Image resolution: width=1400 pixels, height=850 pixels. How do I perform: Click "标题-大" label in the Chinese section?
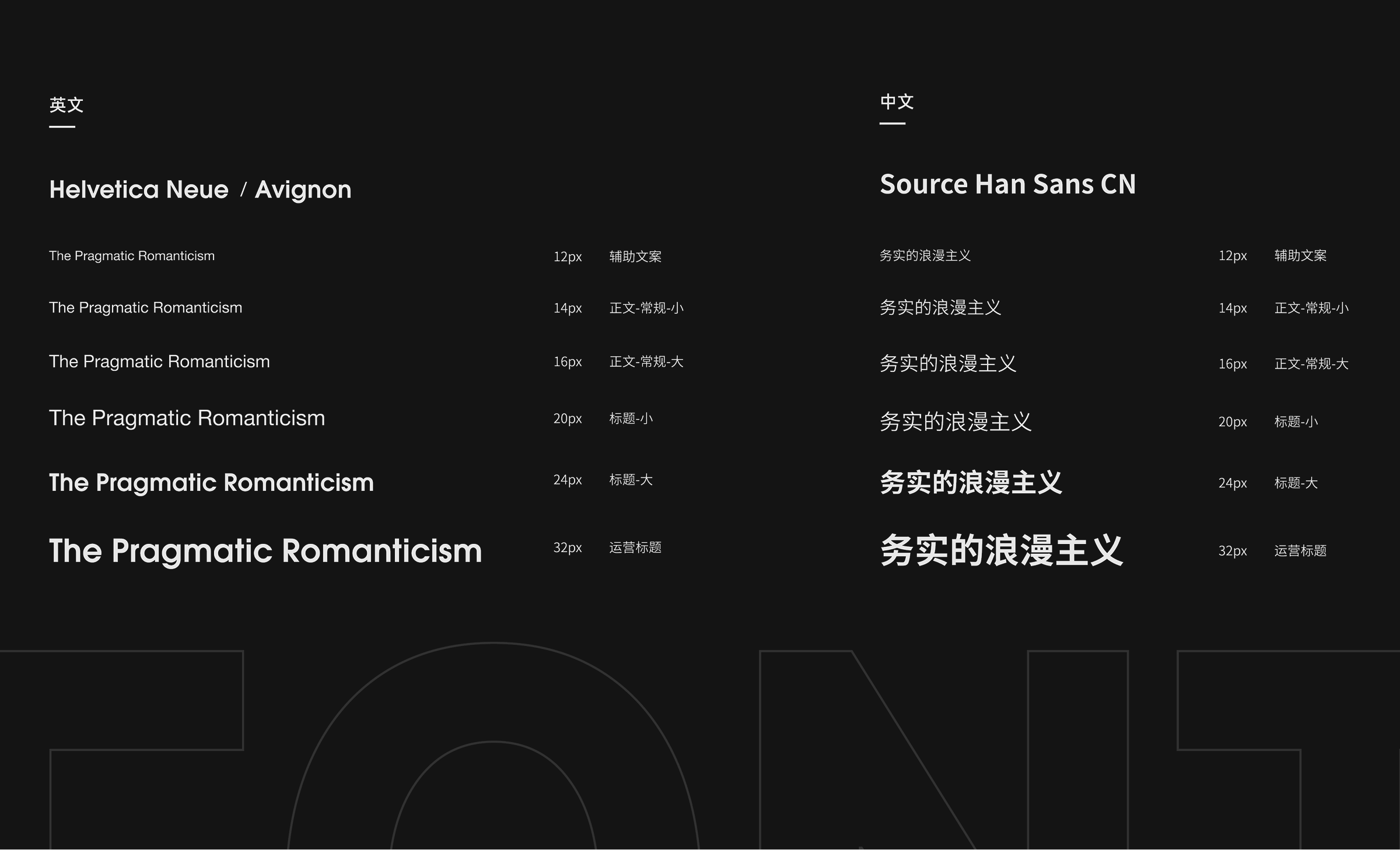[1296, 483]
